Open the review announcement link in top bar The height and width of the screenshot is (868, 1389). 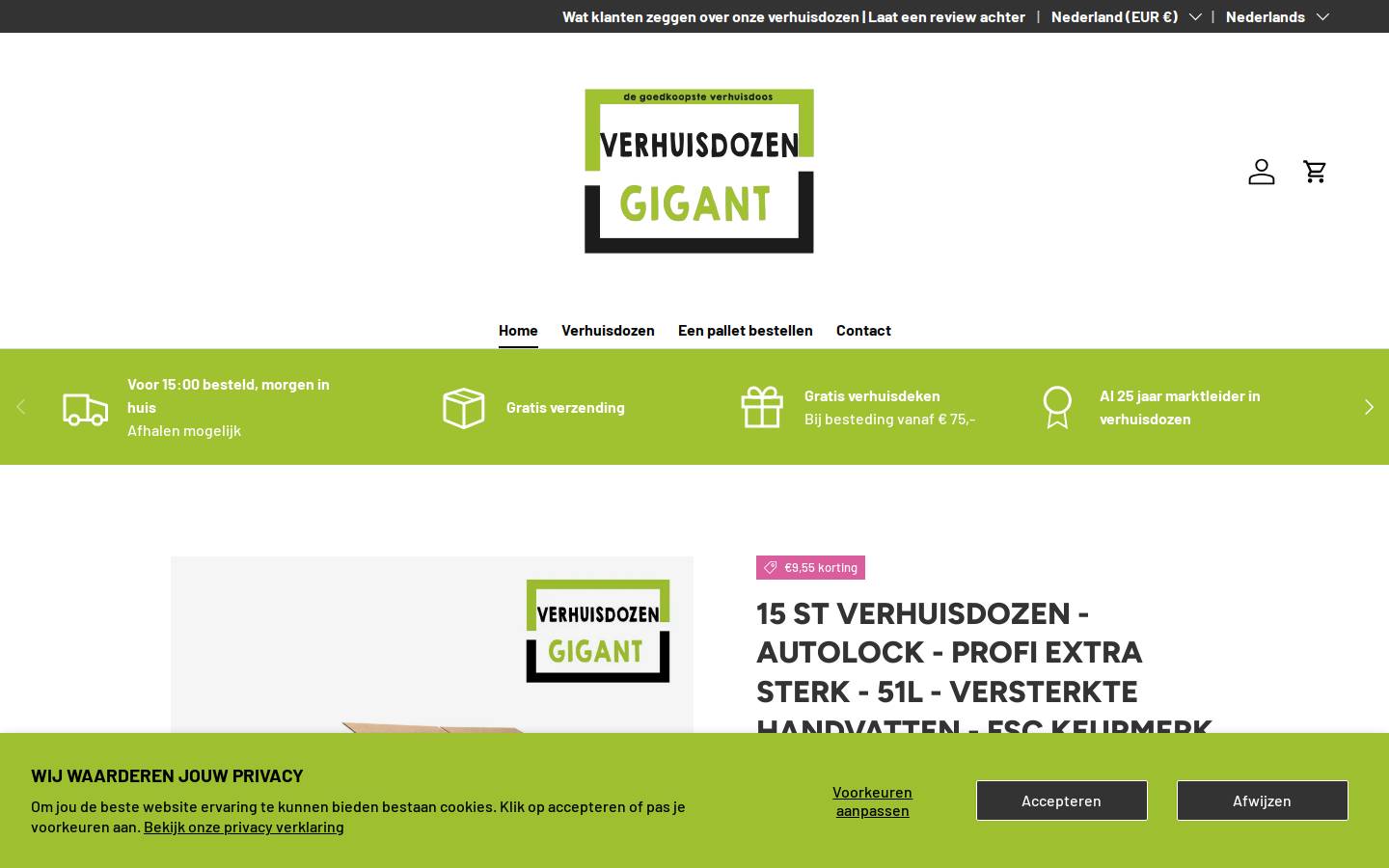794,16
